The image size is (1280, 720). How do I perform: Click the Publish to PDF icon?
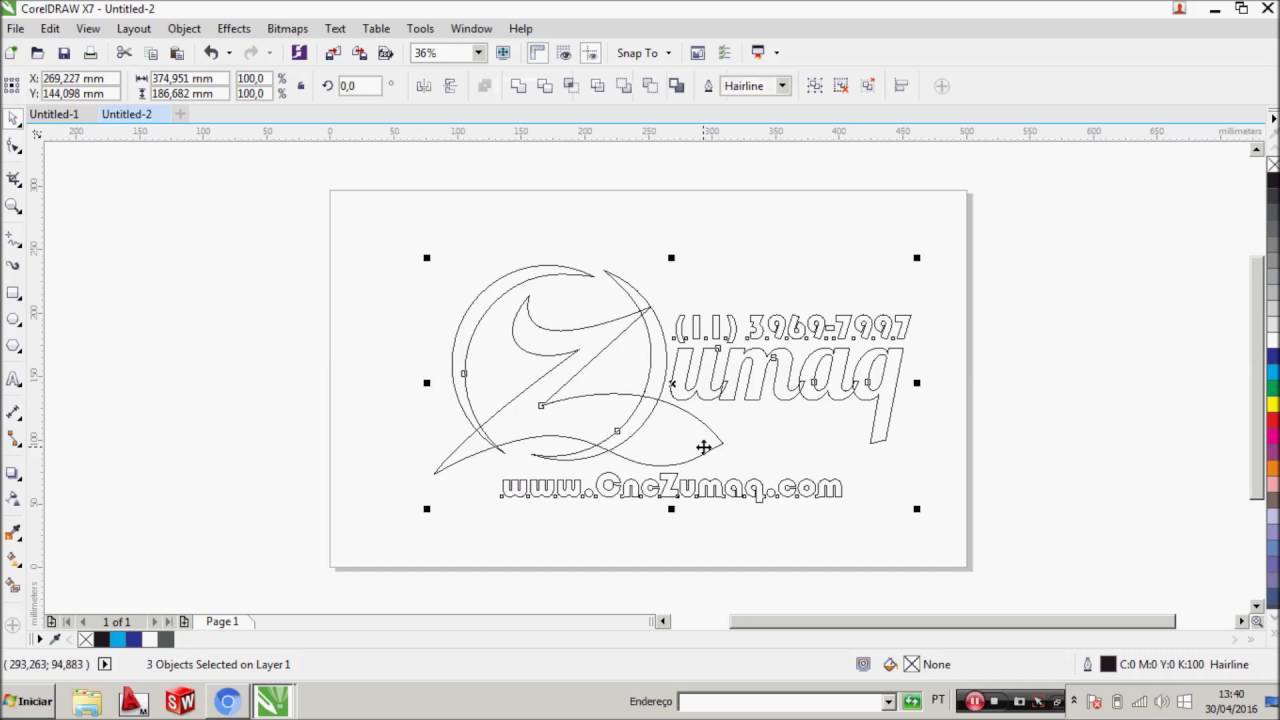386,53
